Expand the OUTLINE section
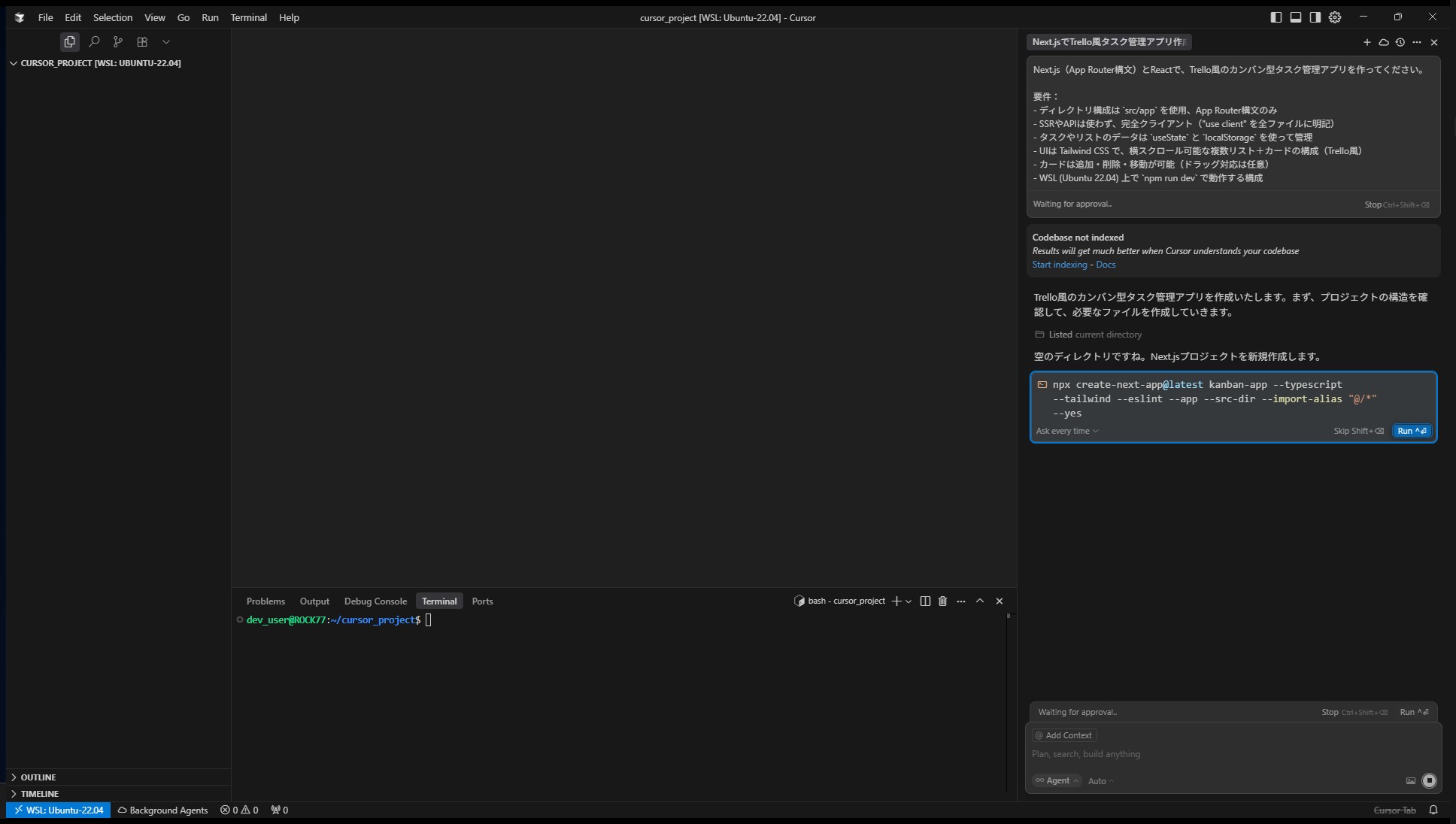Viewport: 1456px width, 824px height. 38,777
